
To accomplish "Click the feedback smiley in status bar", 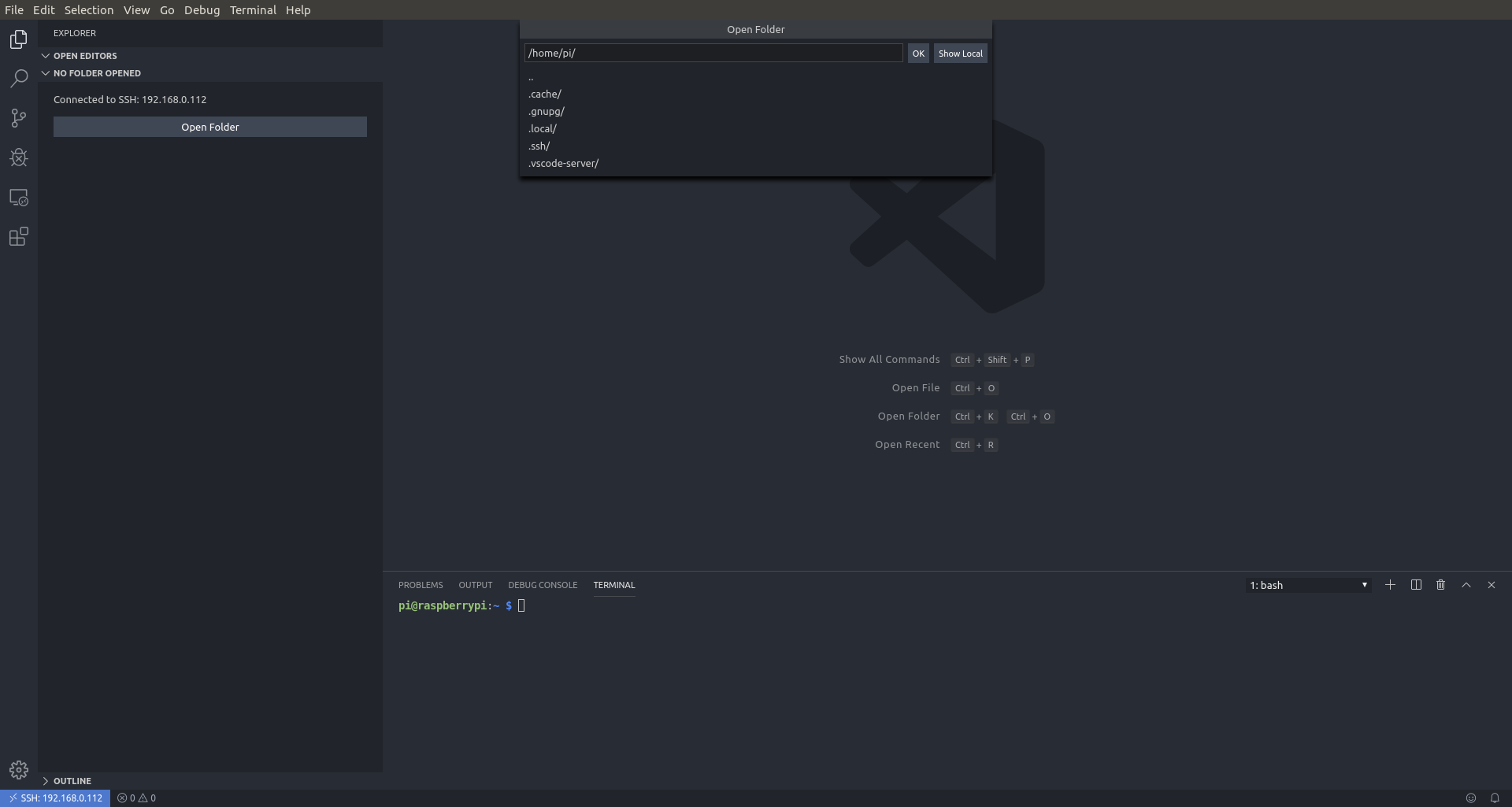I will [x=1470, y=798].
